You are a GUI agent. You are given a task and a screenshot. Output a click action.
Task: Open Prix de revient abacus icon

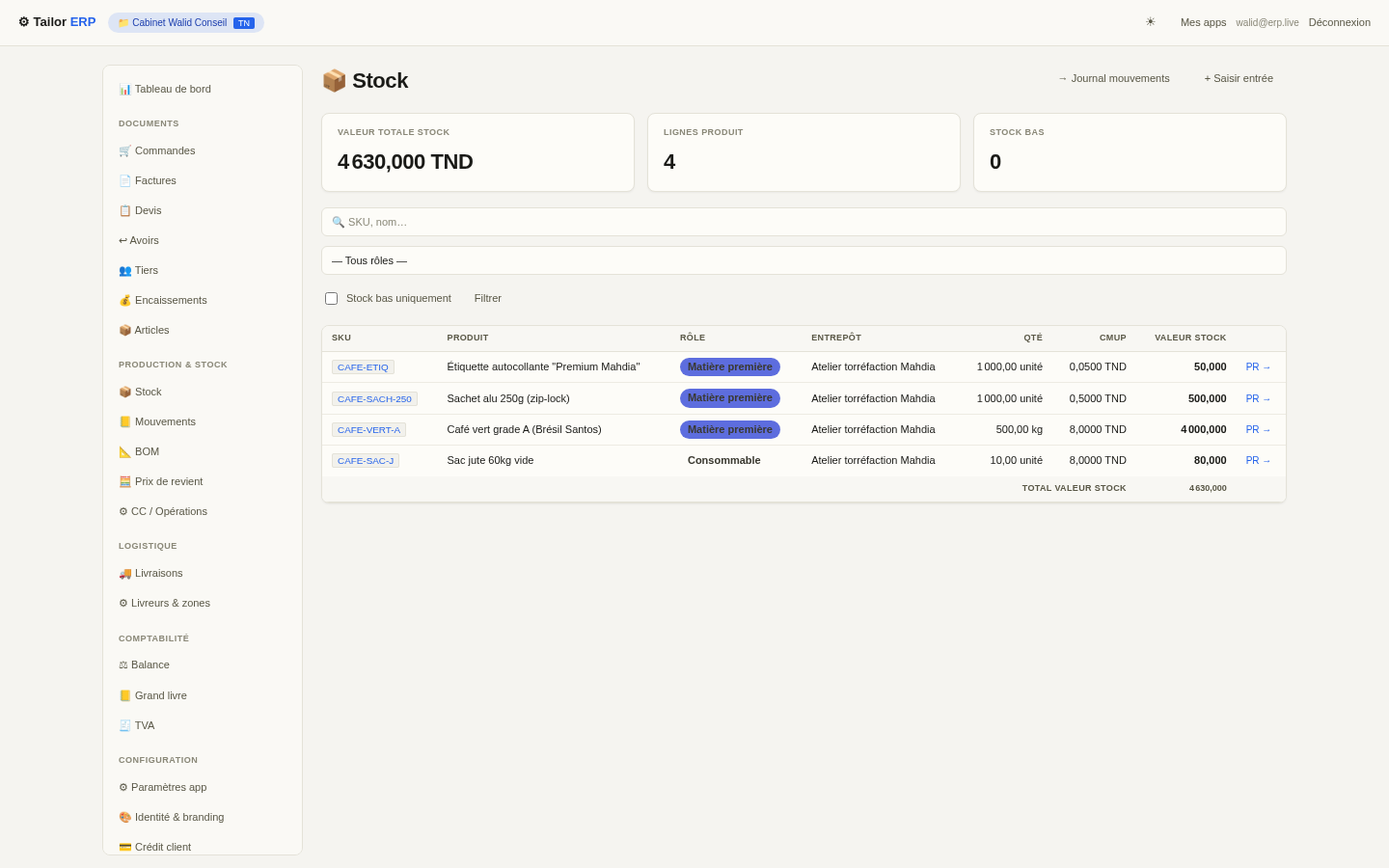(124, 481)
